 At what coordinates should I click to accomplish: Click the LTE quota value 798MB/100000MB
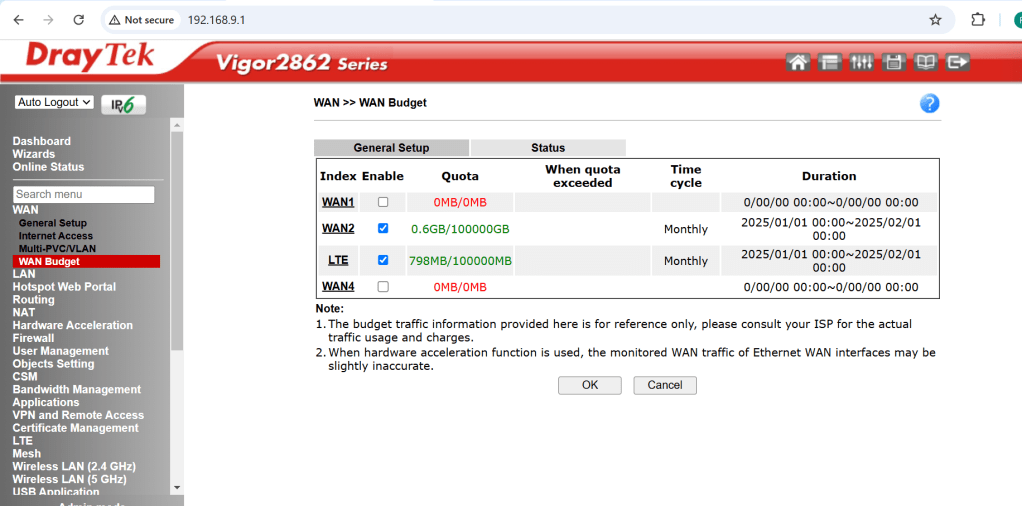[460, 261]
